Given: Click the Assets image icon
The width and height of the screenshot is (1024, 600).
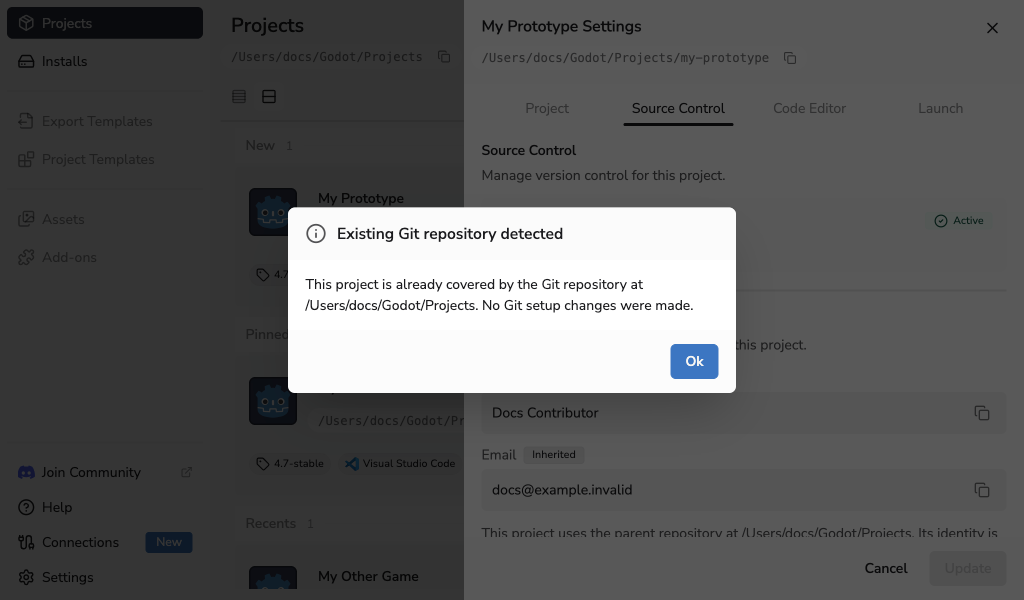Looking at the screenshot, I should point(26,219).
